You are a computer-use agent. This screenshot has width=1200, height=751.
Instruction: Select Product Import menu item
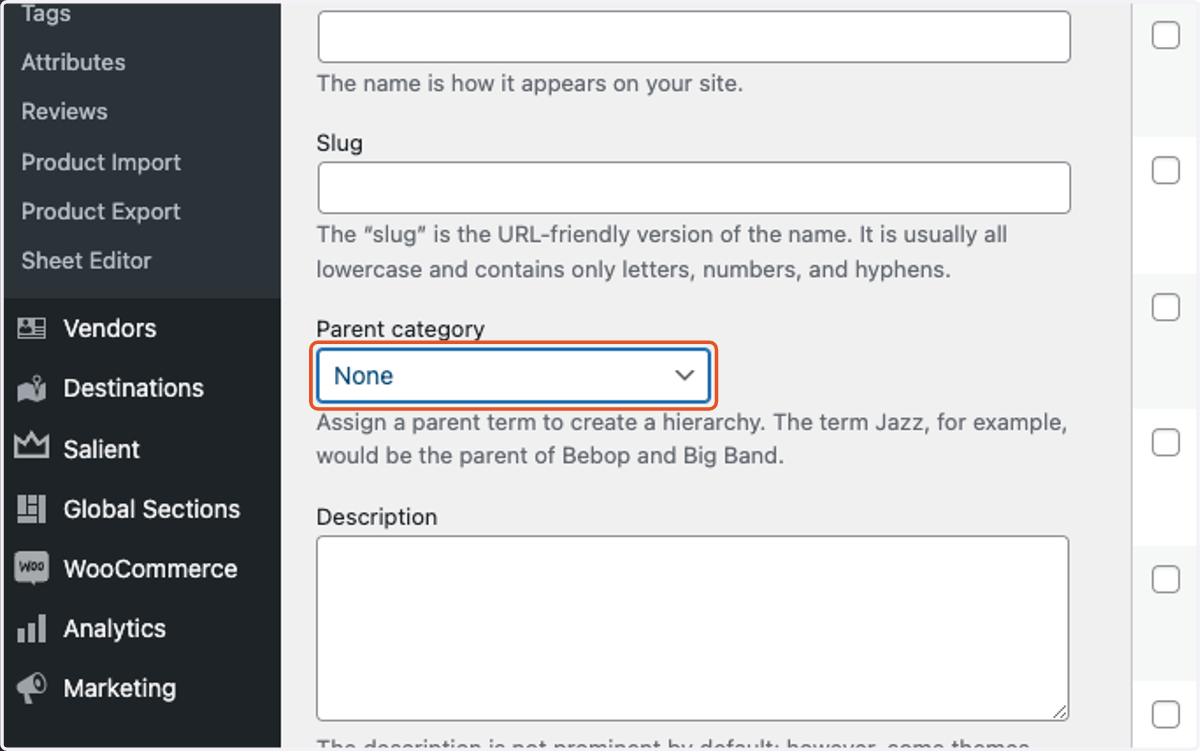click(101, 162)
